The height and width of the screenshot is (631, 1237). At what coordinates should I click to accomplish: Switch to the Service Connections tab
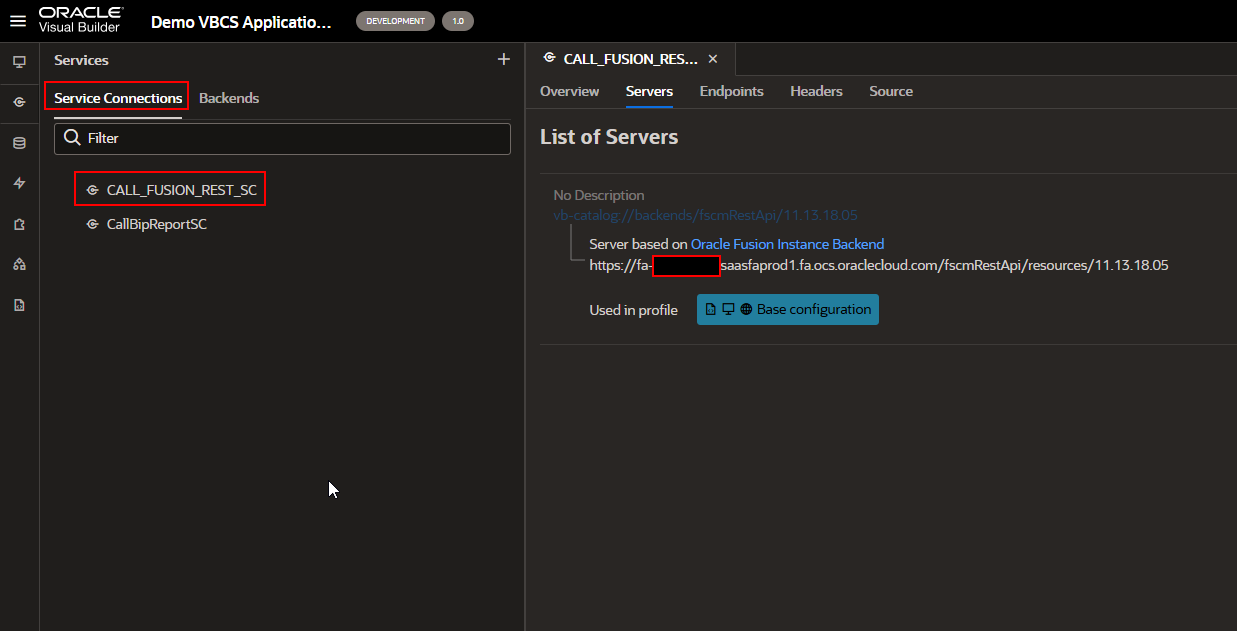click(x=118, y=98)
